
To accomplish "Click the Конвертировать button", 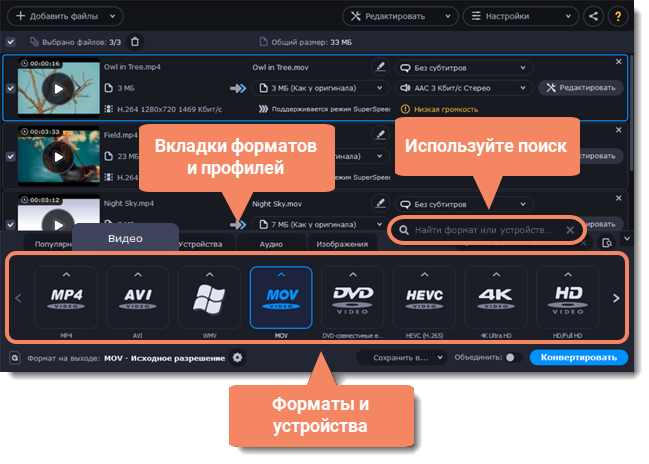I will tap(578, 357).
